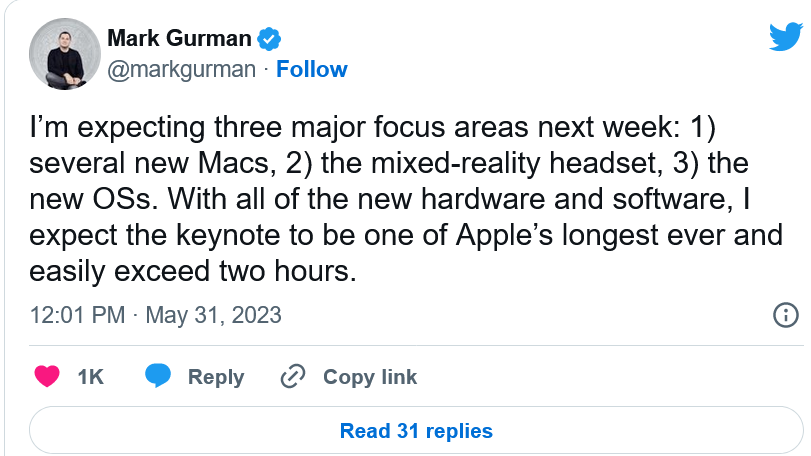
Task: Open the Twitter info circle icon
Action: coord(787,315)
